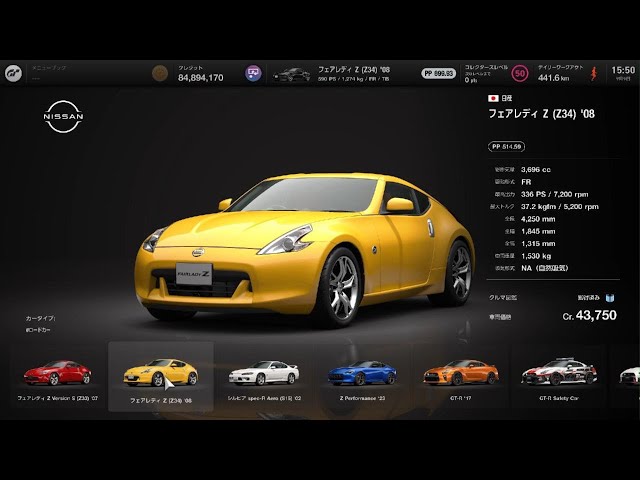Image resolution: width=640 pixels, height=480 pixels.
Task: Click the 336 PS / 7,200 rpm value
Action: click(554, 194)
